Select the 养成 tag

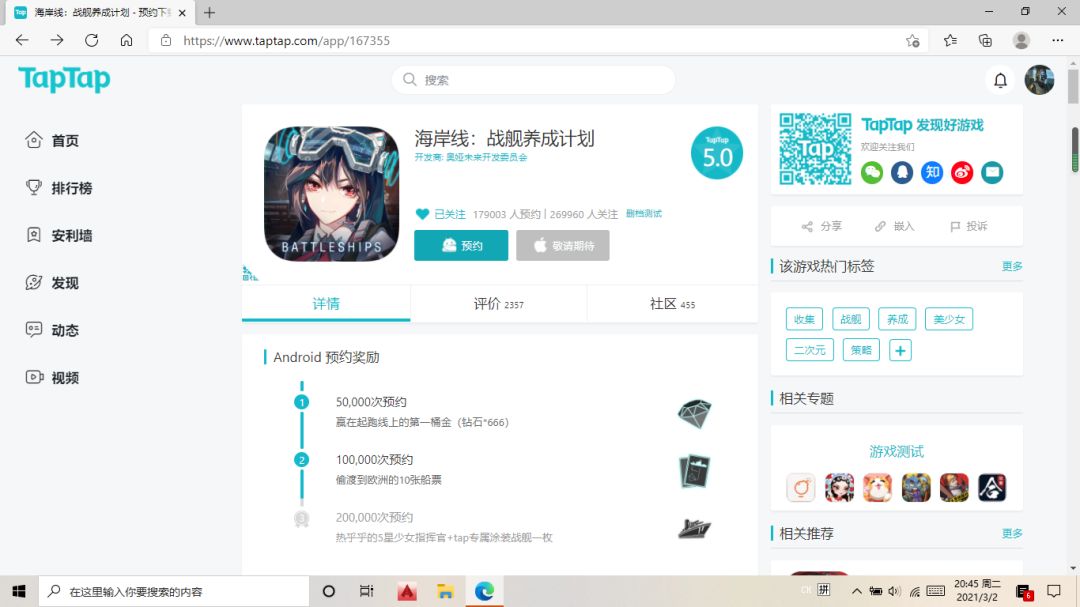pos(897,319)
